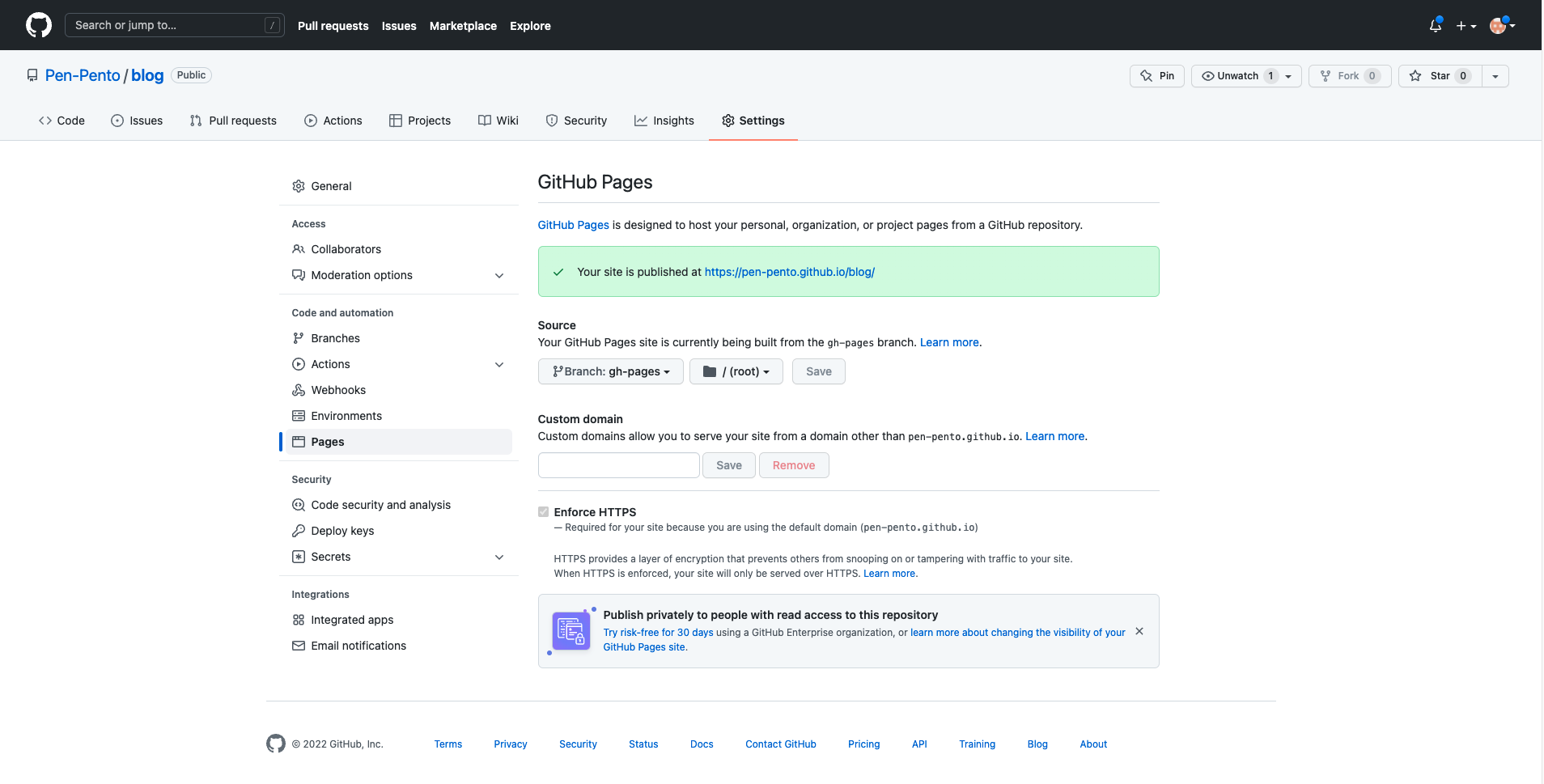Switch to the Code tab

62,121
